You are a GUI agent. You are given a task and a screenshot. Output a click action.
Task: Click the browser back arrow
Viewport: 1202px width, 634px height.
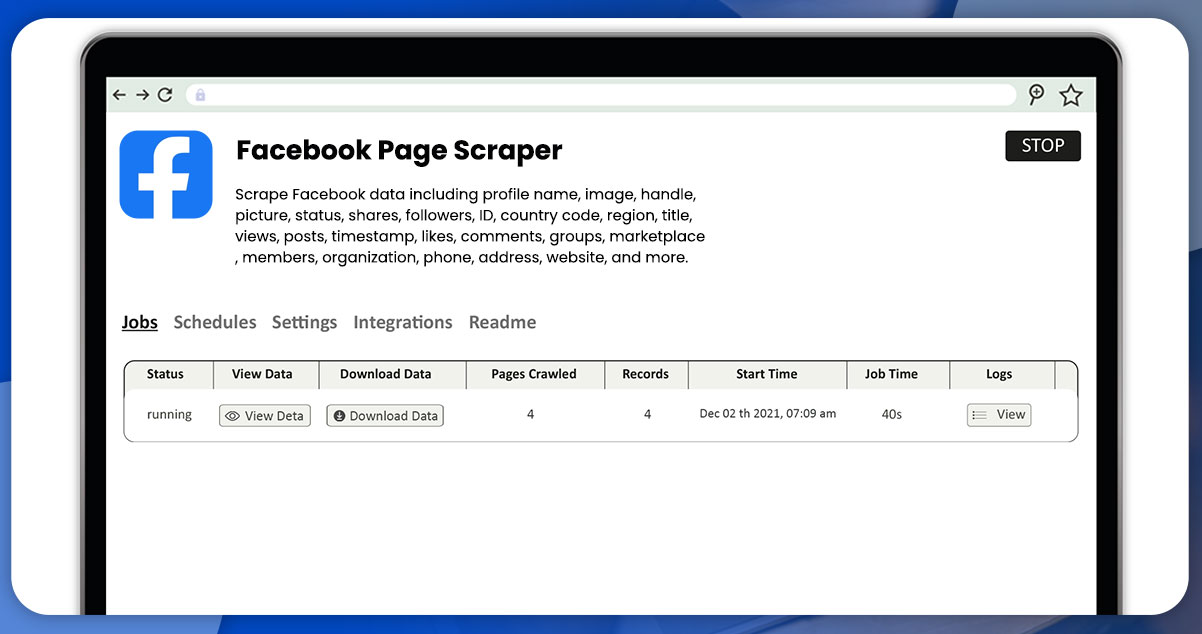119,95
